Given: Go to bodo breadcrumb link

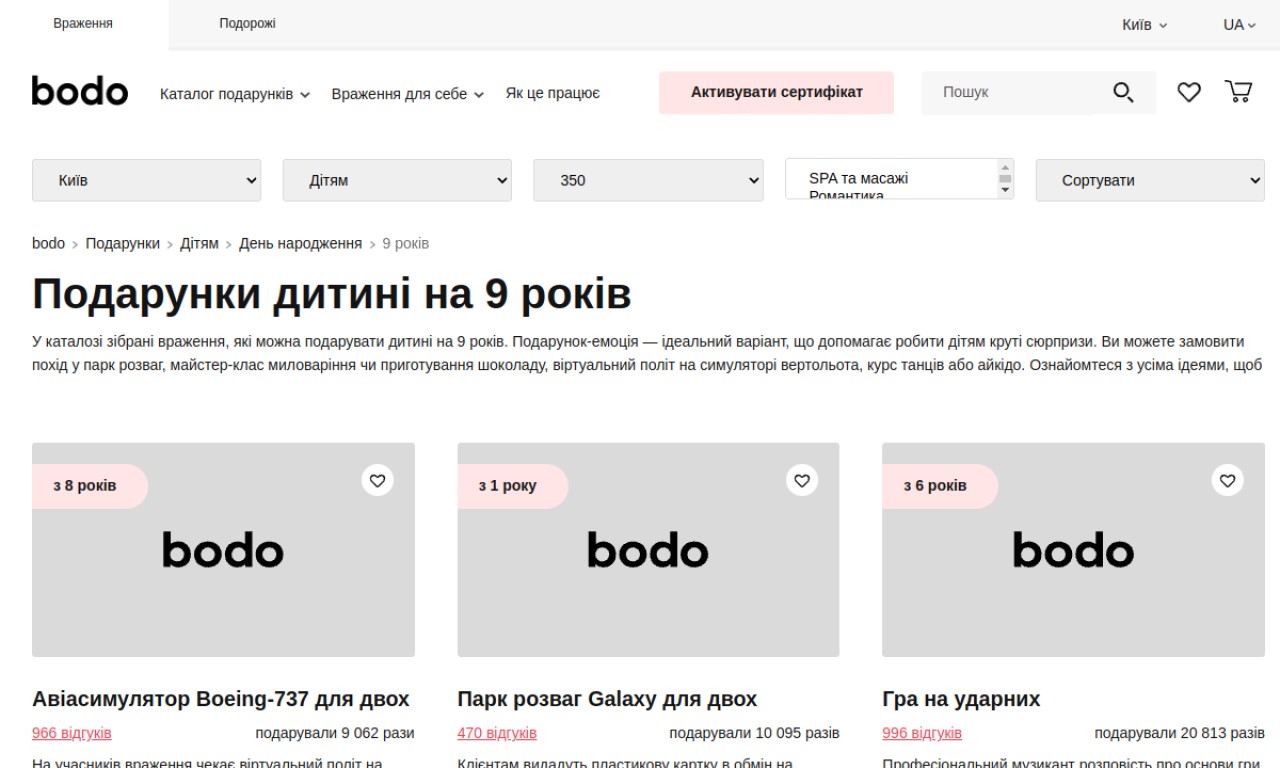Looking at the screenshot, I should click(48, 243).
